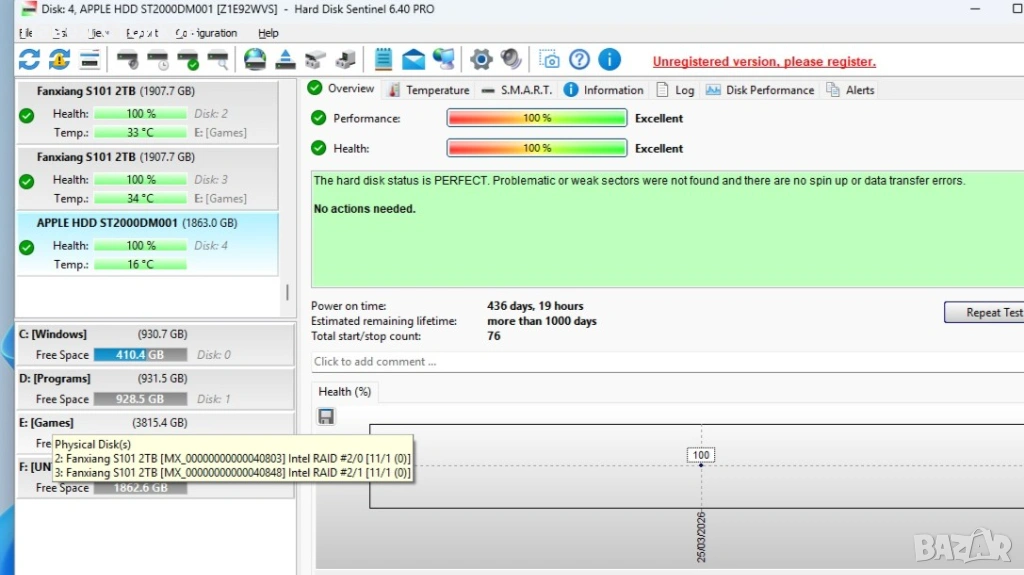Open the blue question mark help icon

pyautogui.click(x=579, y=60)
